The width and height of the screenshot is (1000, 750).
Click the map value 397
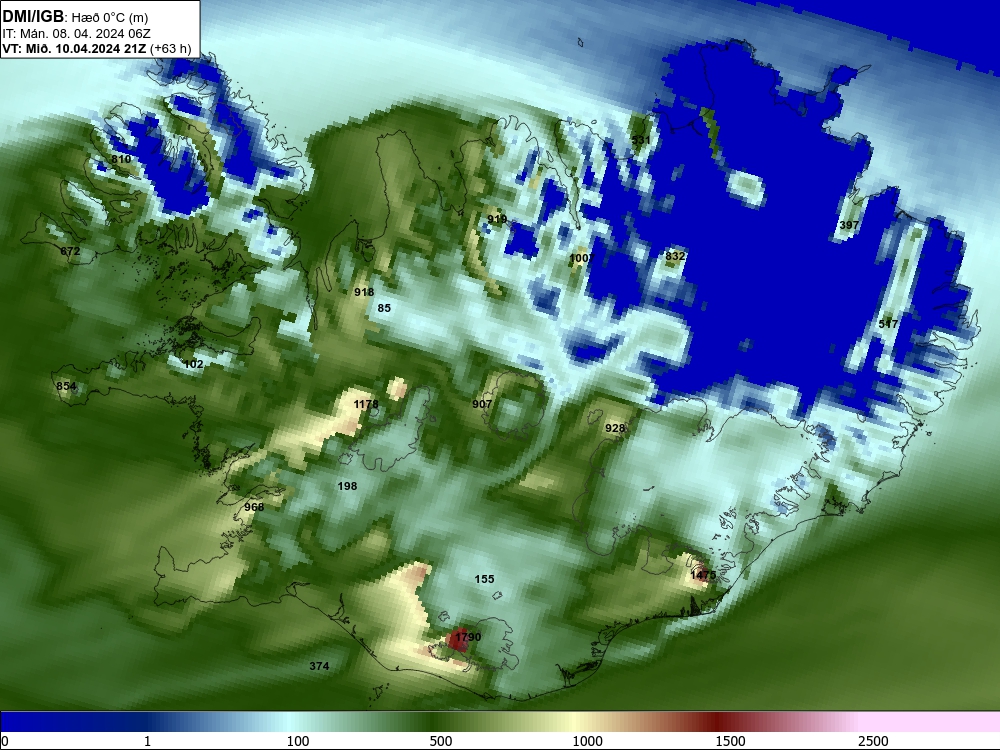point(849,225)
